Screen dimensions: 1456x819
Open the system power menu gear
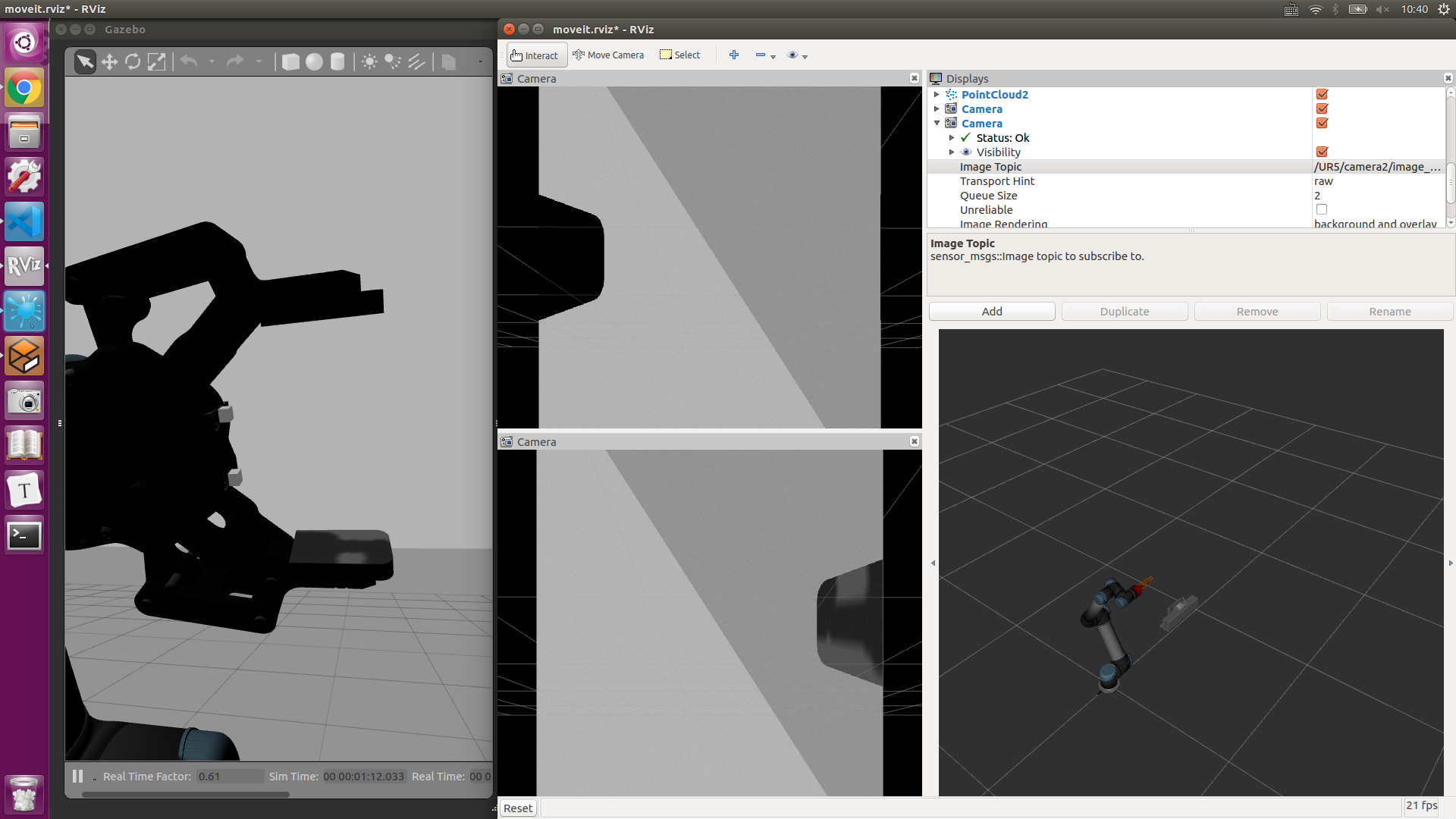pos(1443,9)
